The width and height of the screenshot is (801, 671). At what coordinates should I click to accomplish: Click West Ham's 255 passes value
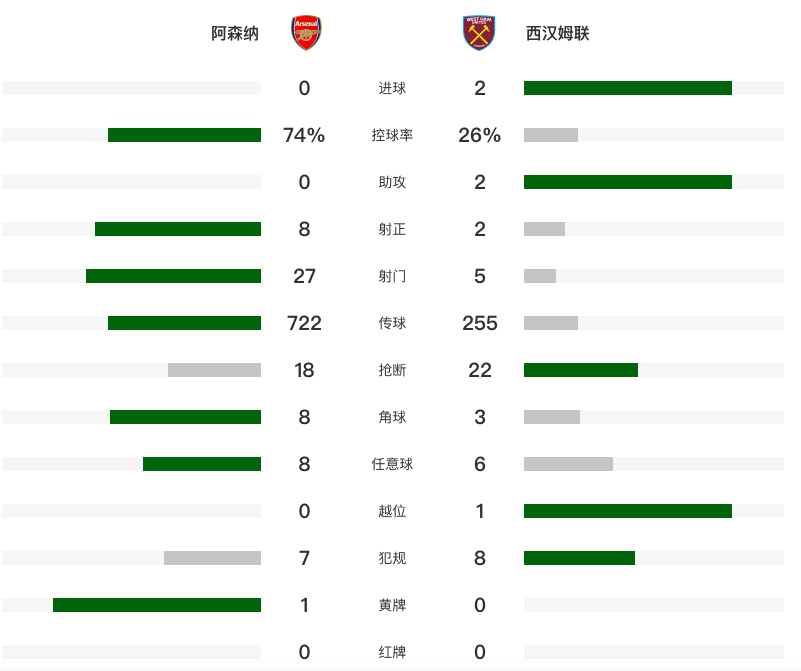pos(480,323)
